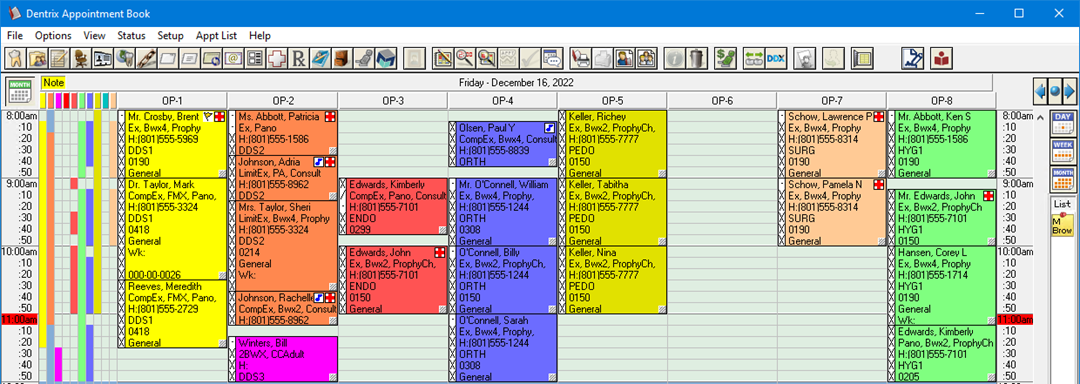The width and height of the screenshot is (1080, 384).
Task: Click the green dollar-sign chair icon
Action: (725, 58)
